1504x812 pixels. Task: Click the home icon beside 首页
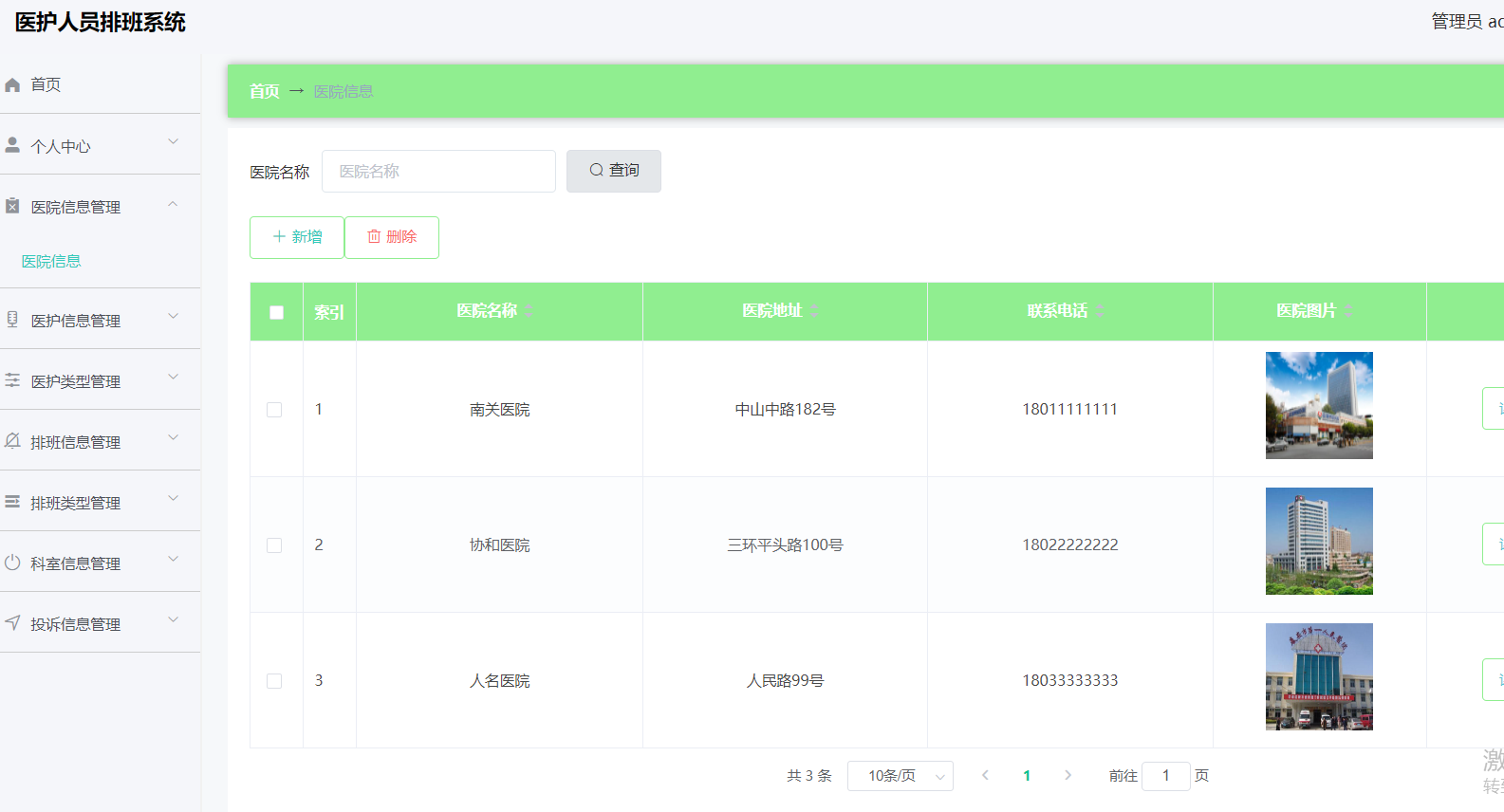[12, 85]
